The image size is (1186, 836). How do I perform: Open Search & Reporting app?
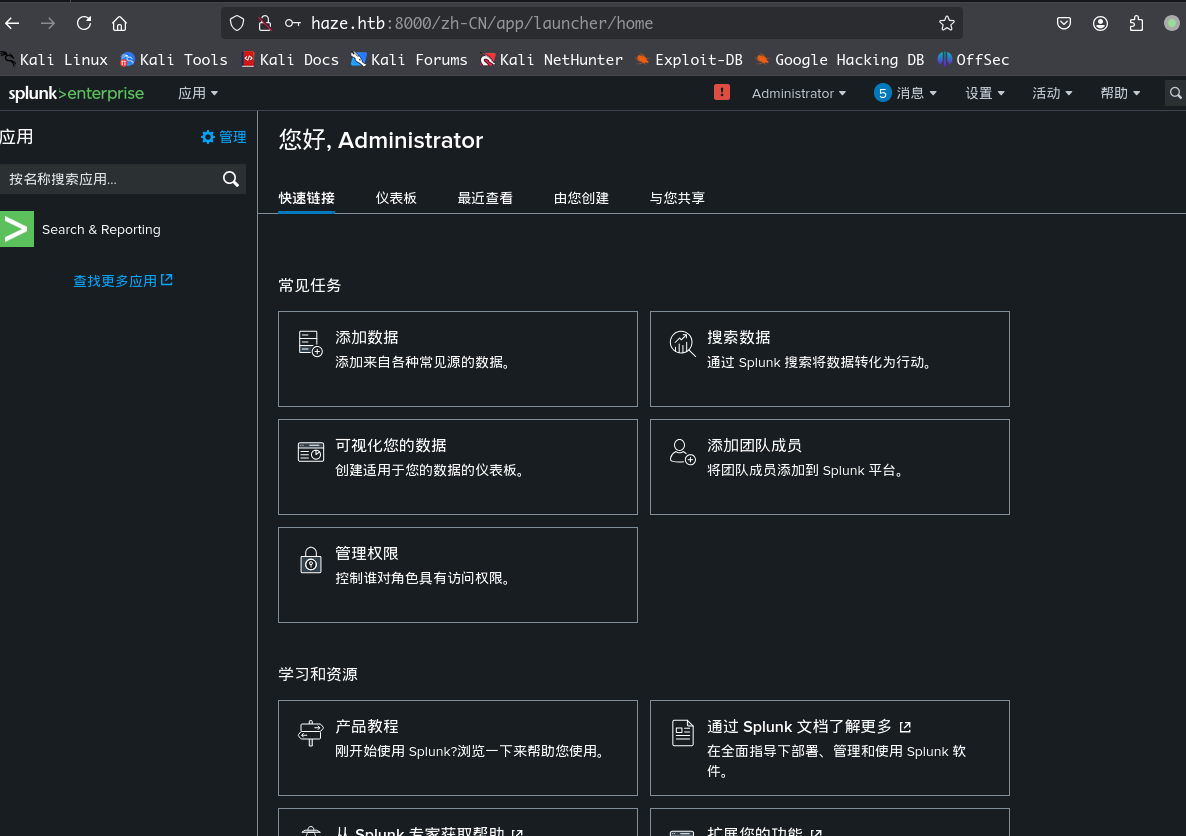coord(101,229)
